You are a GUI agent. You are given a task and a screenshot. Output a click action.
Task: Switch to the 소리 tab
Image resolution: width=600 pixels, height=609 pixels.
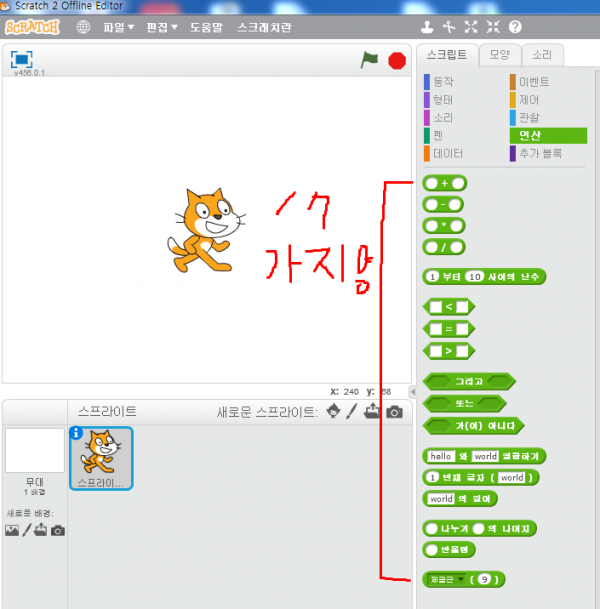[542, 55]
